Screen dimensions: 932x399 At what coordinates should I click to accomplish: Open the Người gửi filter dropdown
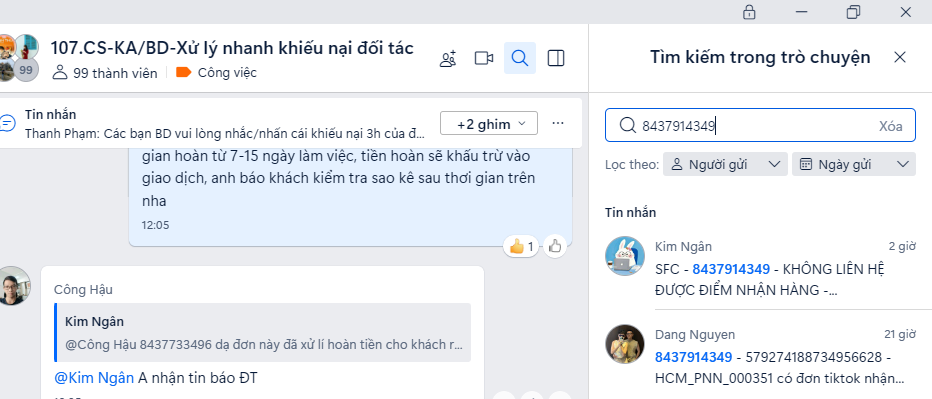[x=725, y=164]
